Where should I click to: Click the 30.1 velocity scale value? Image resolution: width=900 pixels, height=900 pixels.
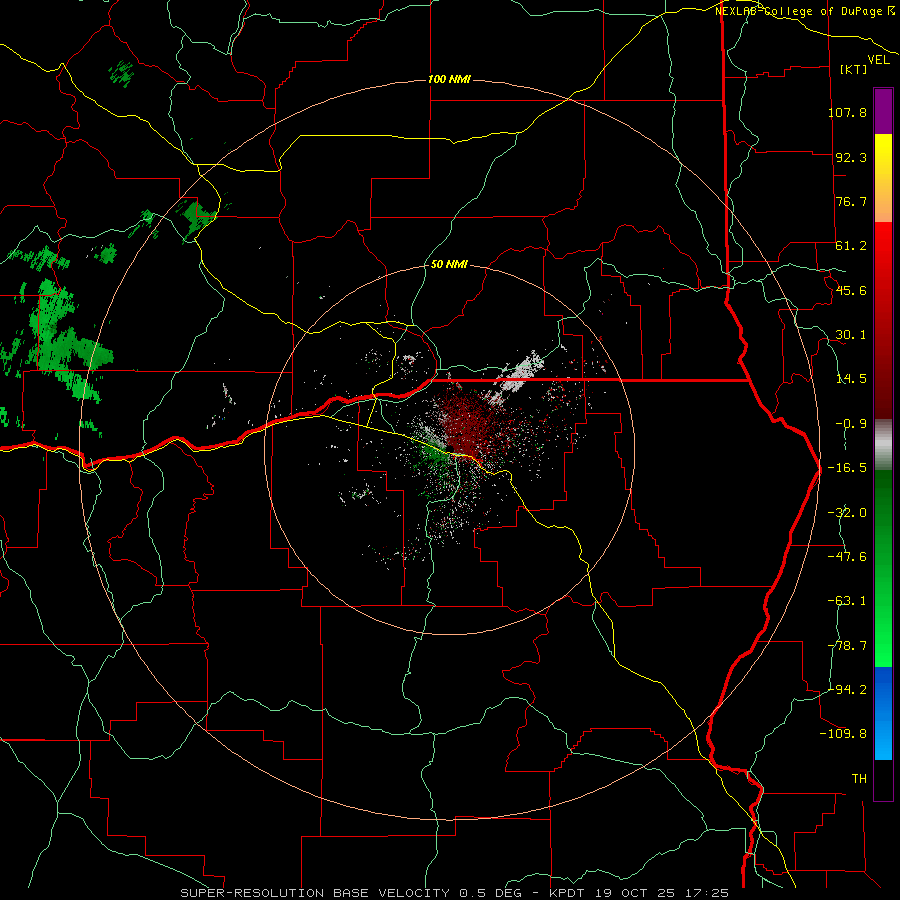(x=851, y=335)
